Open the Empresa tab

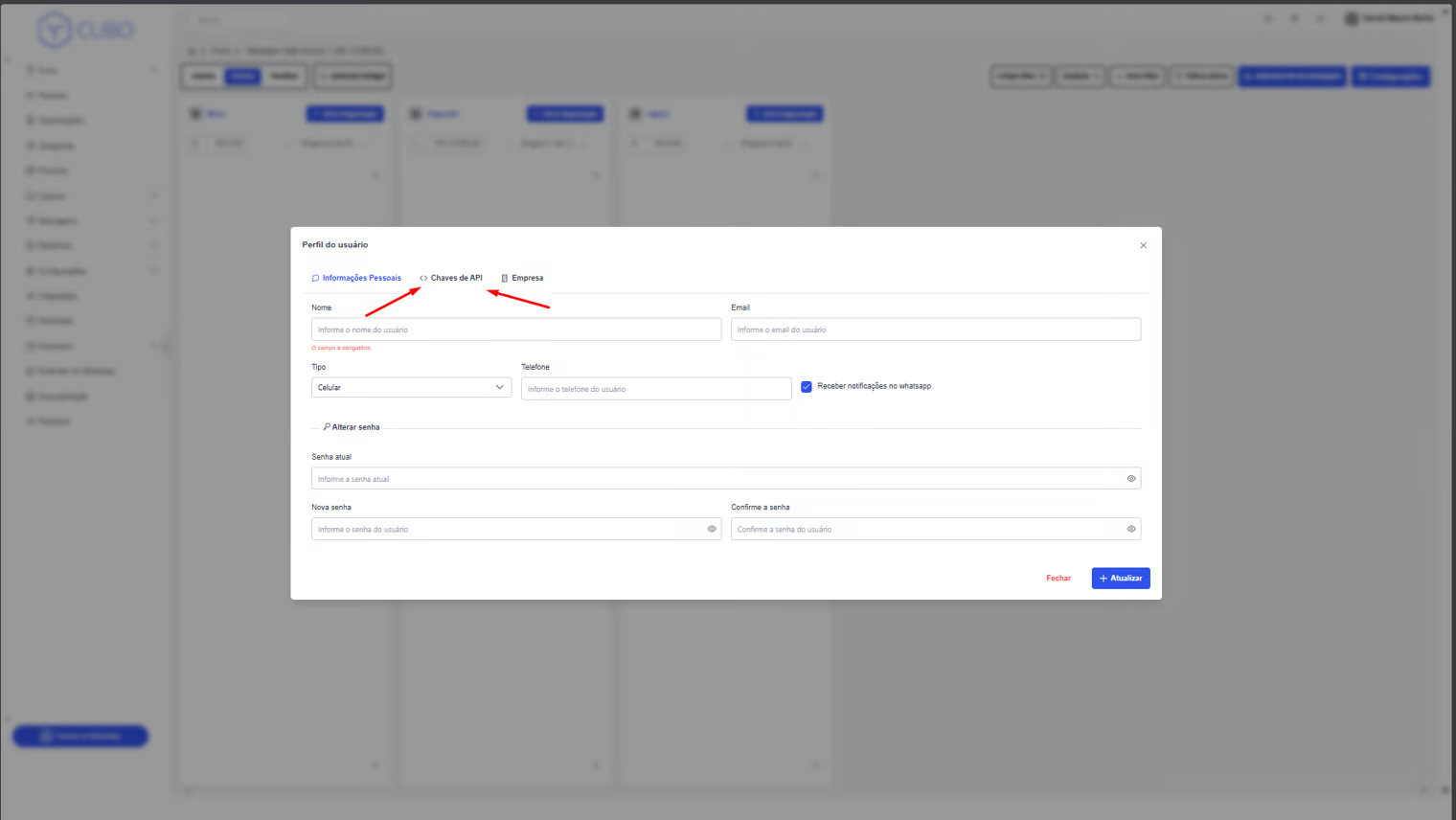[x=522, y=278]
